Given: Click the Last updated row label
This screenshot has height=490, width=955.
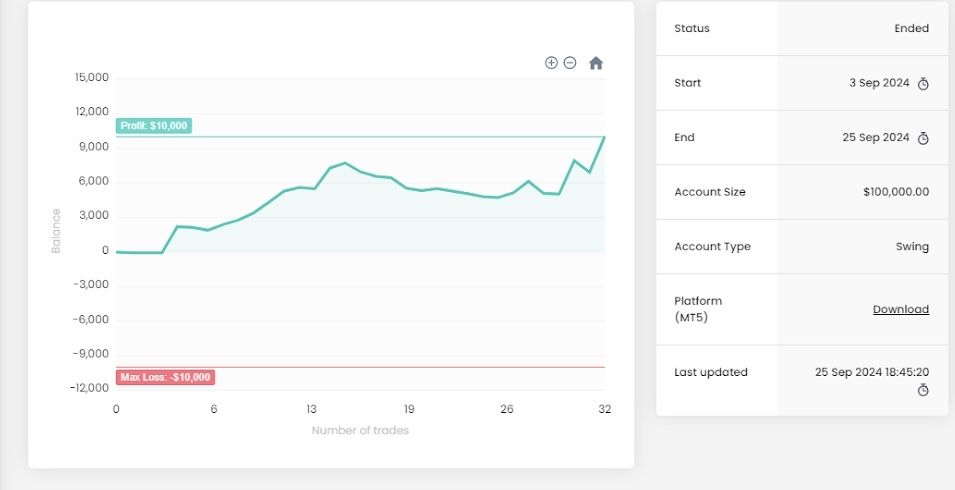Looking at the screenshot, I should (x=711, y=373).
